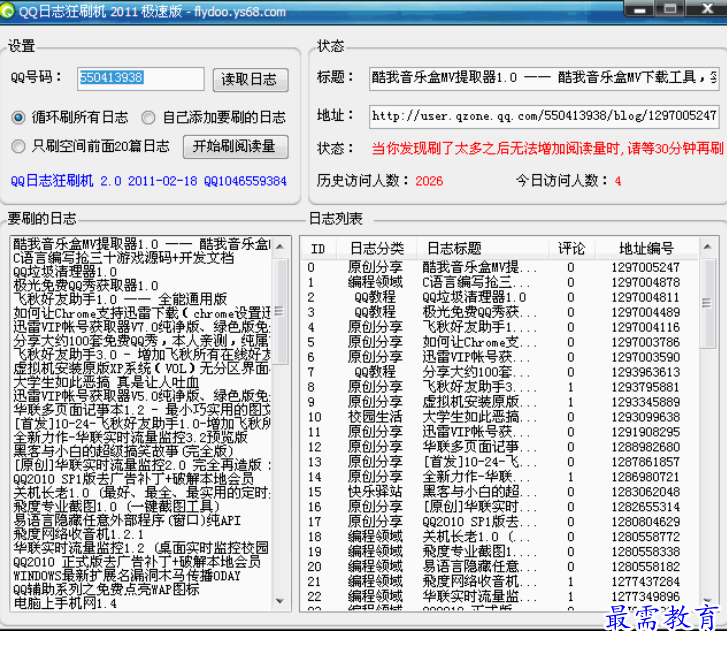Click the 标题 text field
The height and width of the screenshot is (649, 727).
click(544, 78)
